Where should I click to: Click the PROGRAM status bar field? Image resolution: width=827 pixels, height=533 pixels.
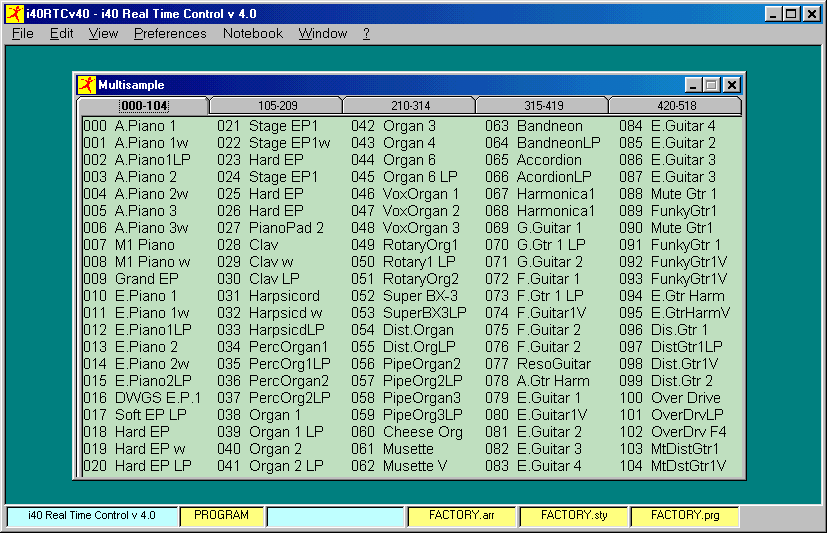coord(222,516)
